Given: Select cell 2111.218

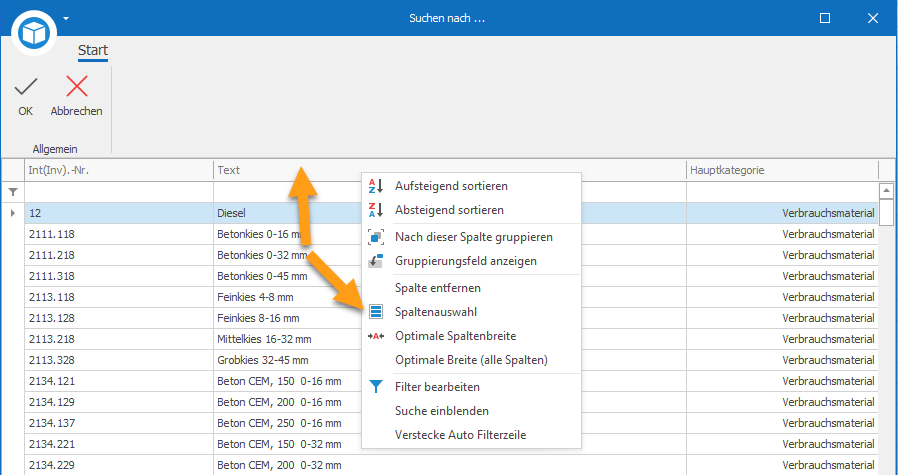Looking at the screenshot, I should pos(119,255).
